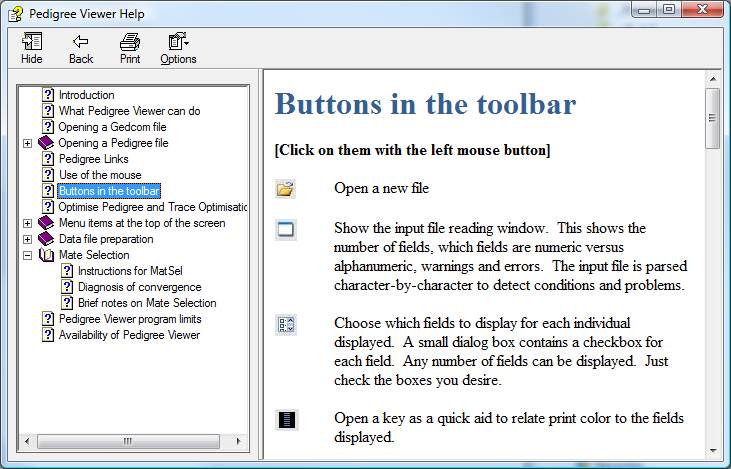Expand Menu items at the top of the screen
731x469 pixels.
(28, 223)
